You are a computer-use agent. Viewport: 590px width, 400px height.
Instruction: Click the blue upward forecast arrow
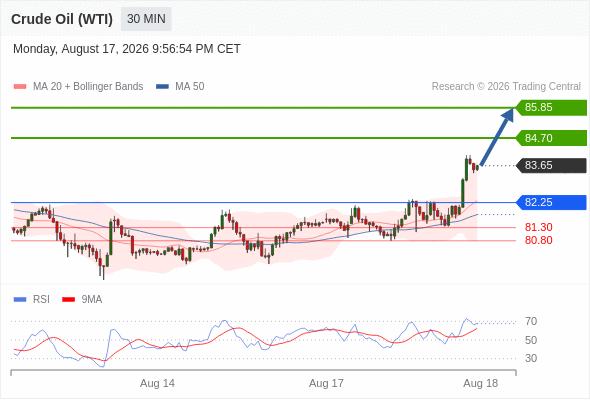coord(497,137)
